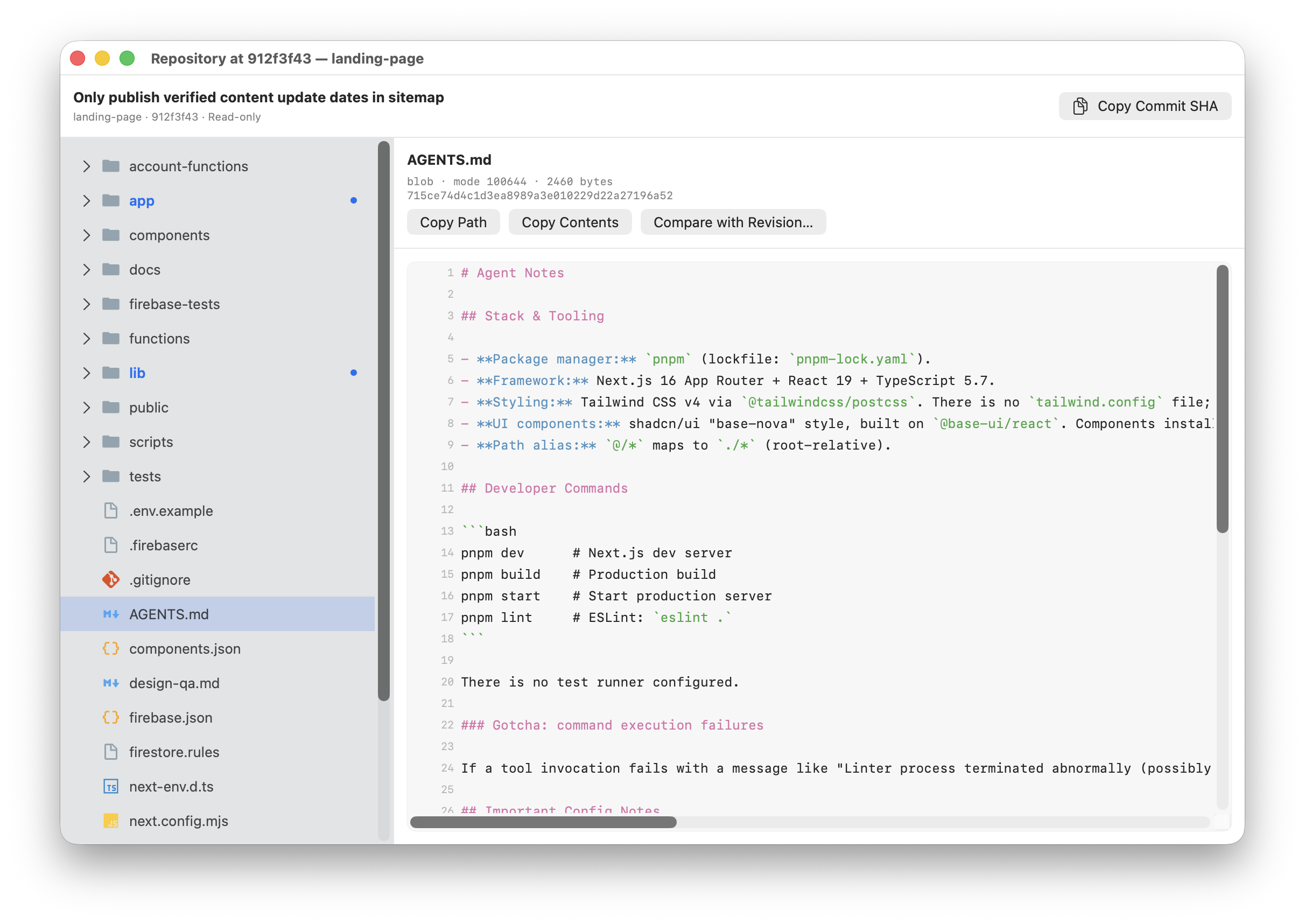Image resolution: width=1305 pixels, height=924 pixels.
Task: Click 'Gotcha: command execution failures' heading
Action: (612, 725)
